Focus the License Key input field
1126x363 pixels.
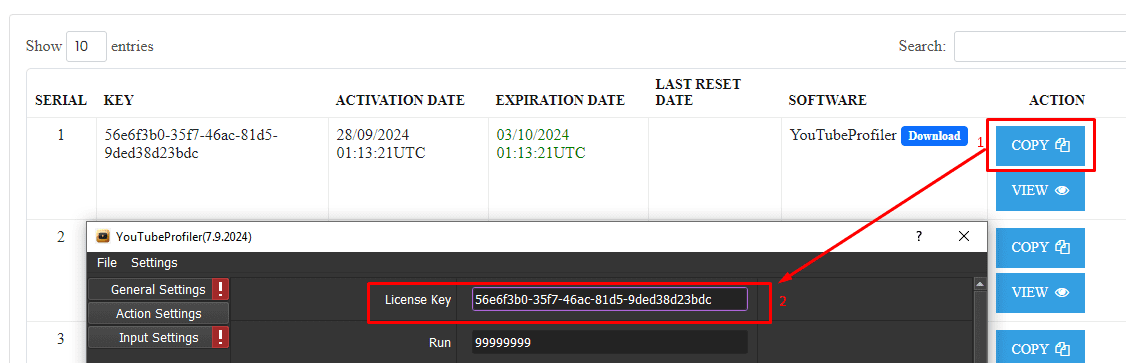click(610, 299)
